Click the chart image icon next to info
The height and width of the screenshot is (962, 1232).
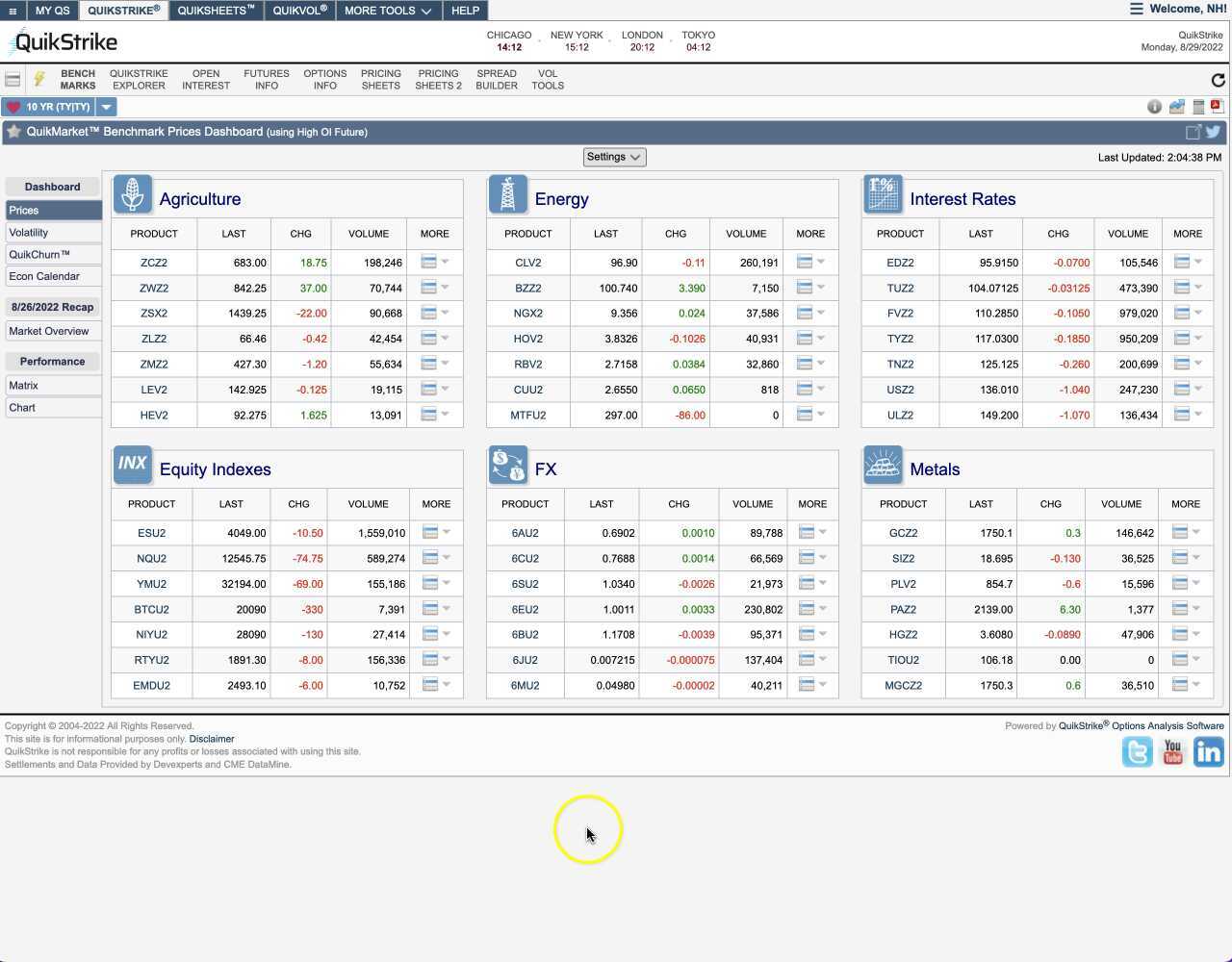pyautogui.click(x=1176, y=107)
